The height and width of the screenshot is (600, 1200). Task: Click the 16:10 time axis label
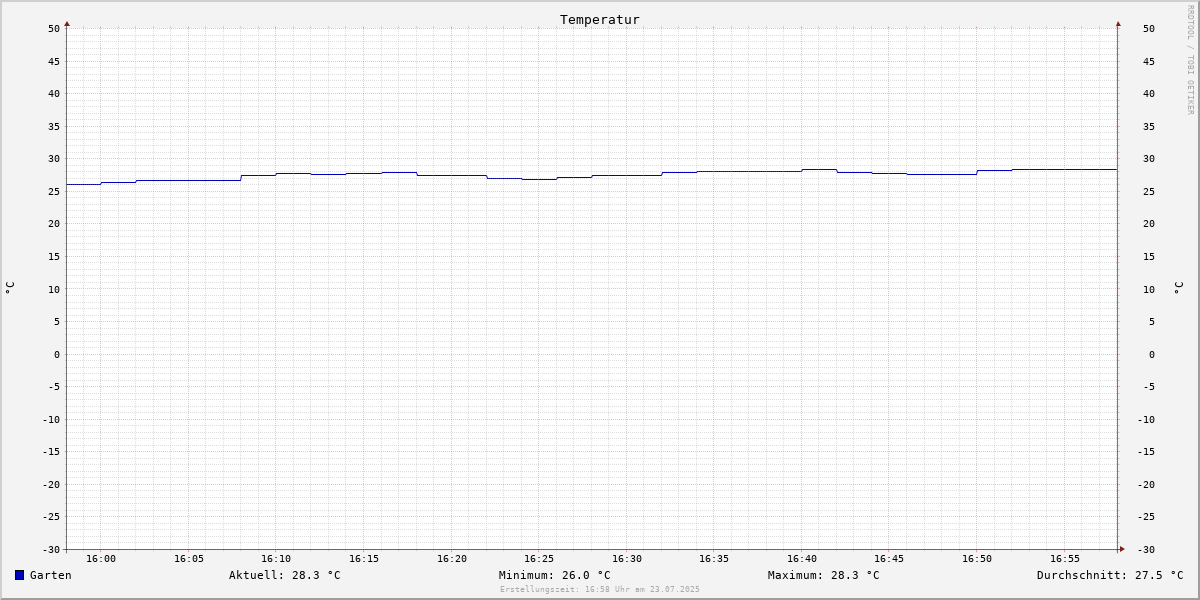[x=276, y=559]
